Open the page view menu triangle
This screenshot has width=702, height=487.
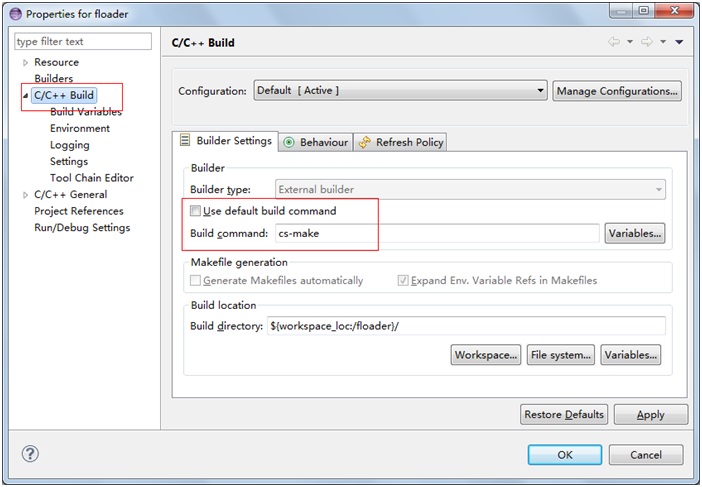(x=679, y=42)
